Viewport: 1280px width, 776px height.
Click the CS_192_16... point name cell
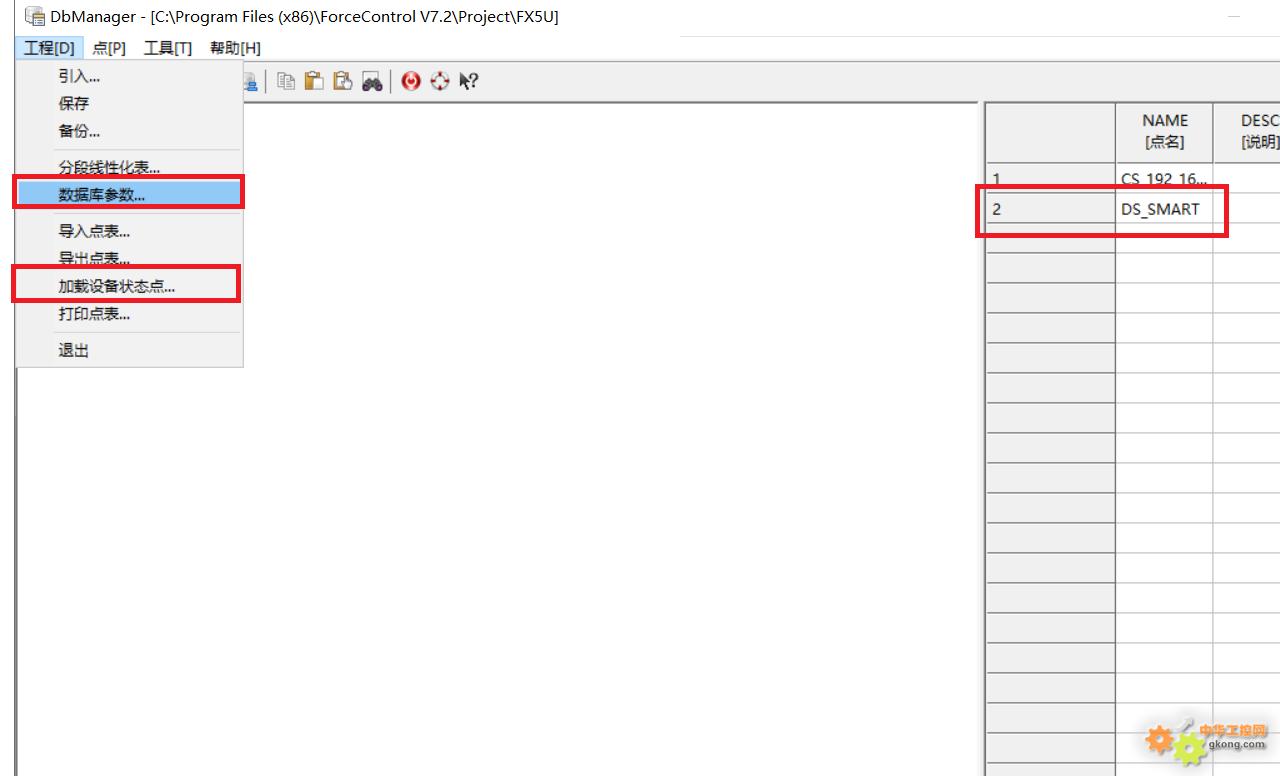point(1164,178)
